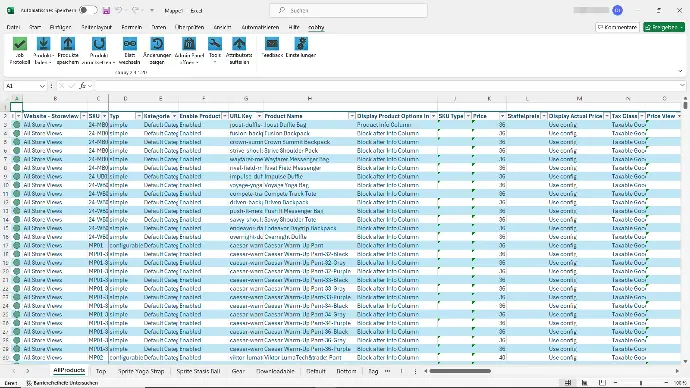Click the horizontal scrollbar thumb

(460, 371)
